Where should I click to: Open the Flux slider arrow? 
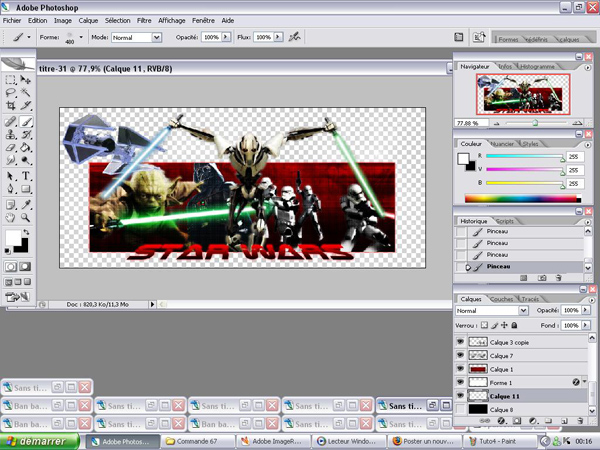(x=278, y=37)
